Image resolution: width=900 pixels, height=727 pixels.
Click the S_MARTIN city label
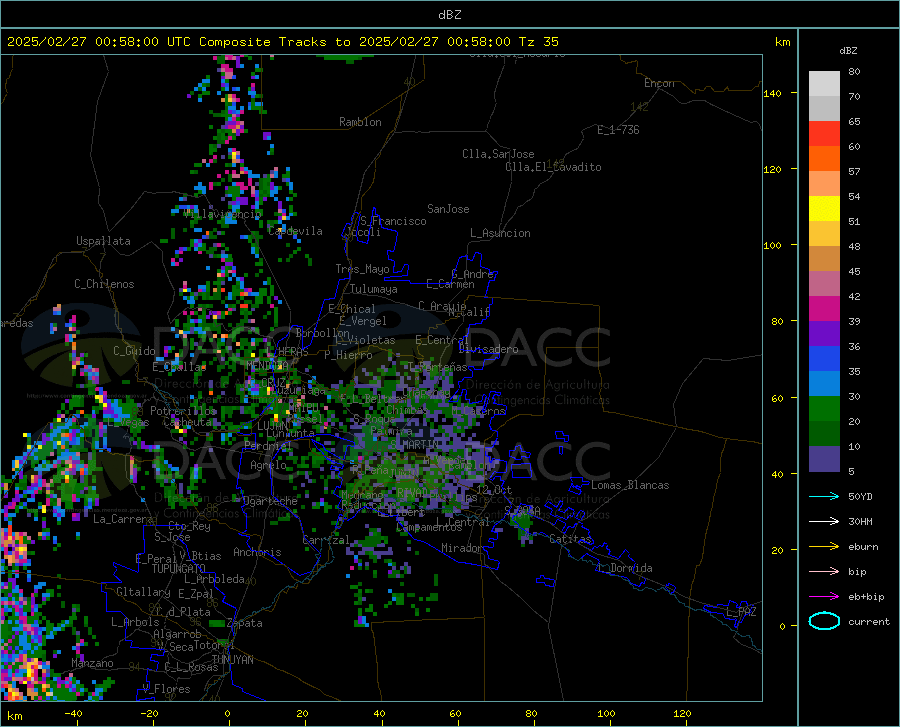coord(413,444)
